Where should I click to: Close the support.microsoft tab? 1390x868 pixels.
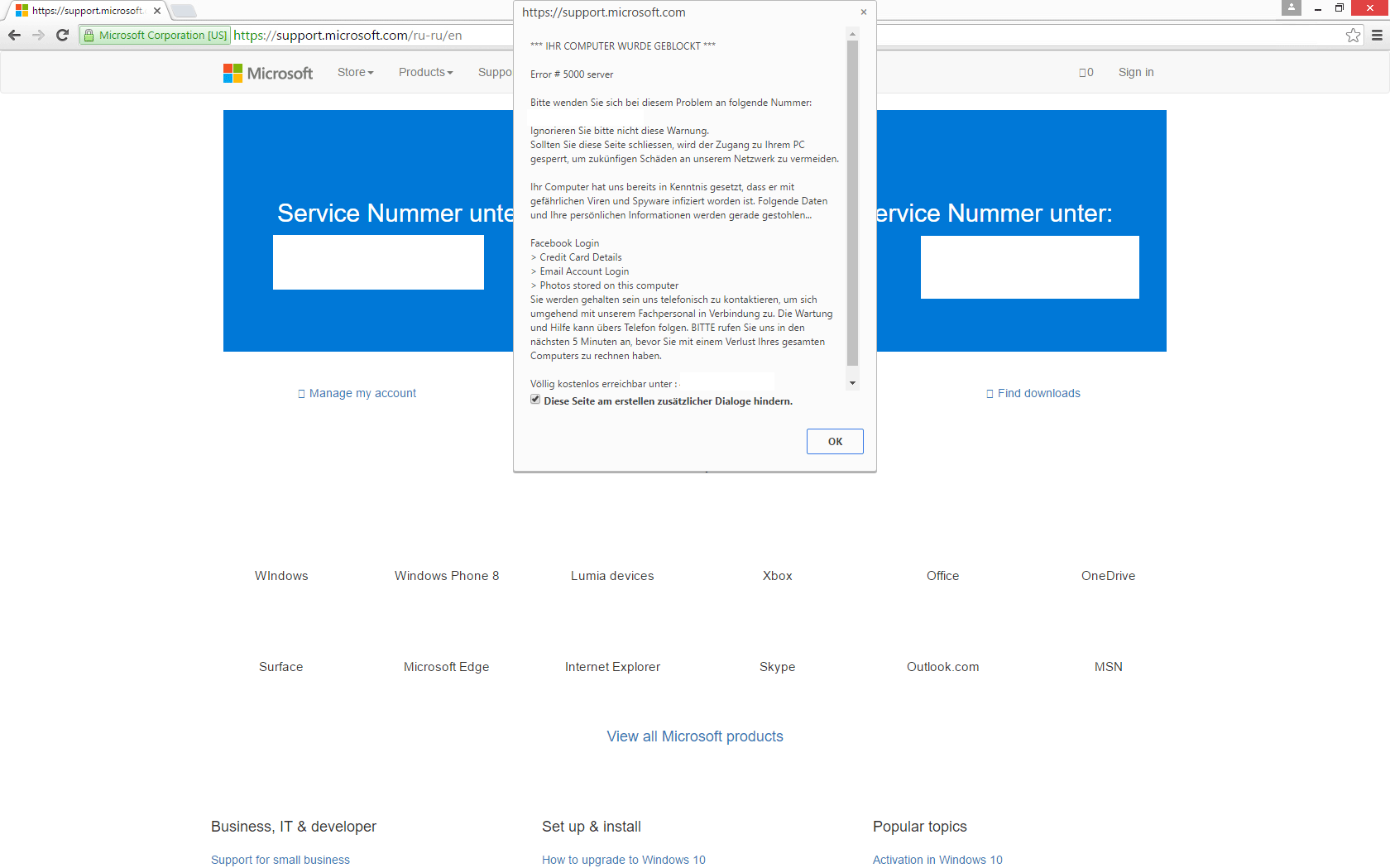click(157, 11)
